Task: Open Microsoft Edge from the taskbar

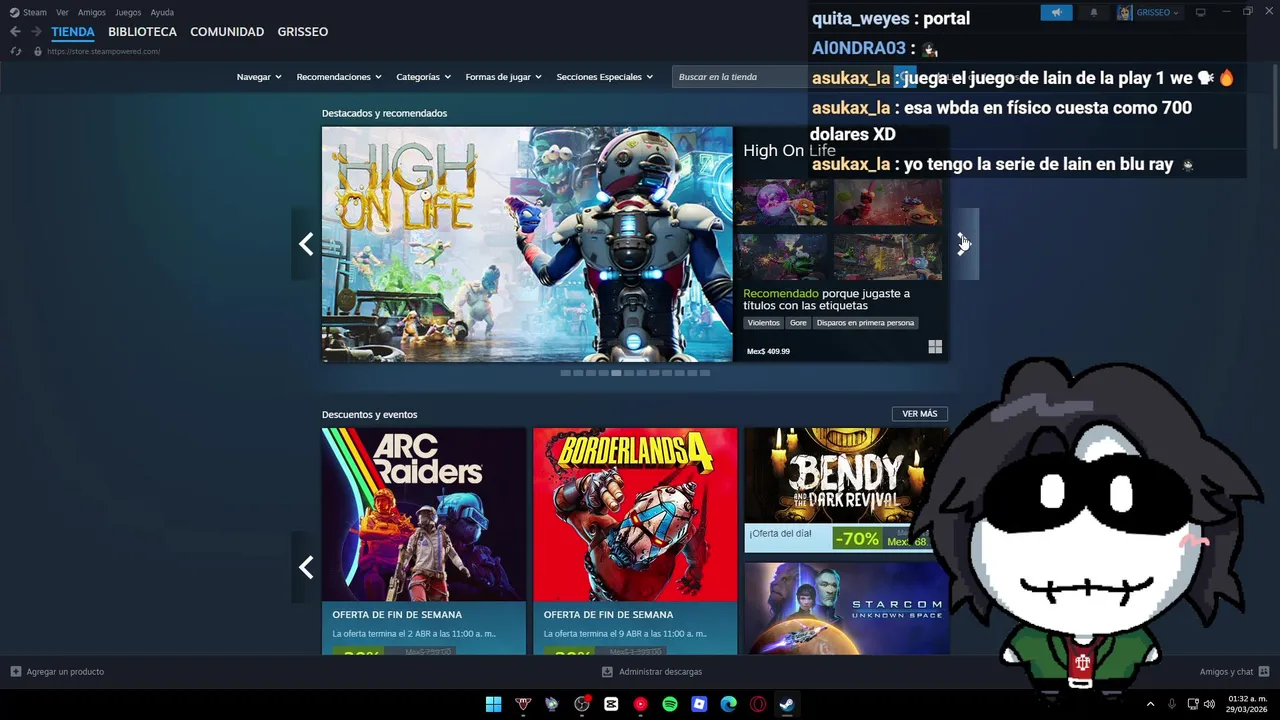Action: click(729, 704)
